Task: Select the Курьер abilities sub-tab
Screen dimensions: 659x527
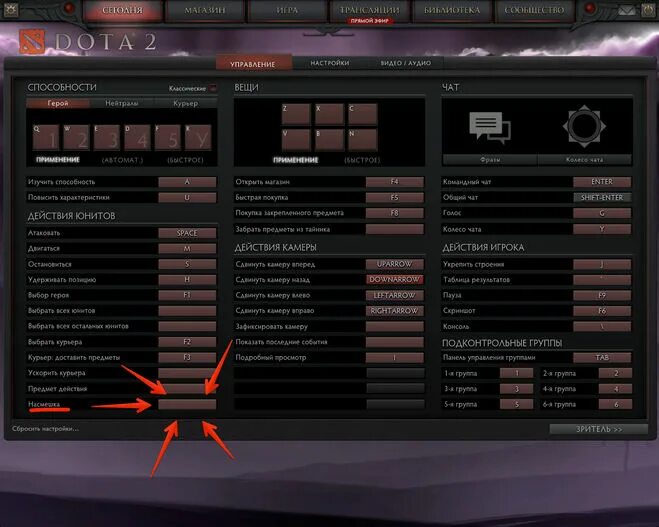Action: (186, 103)
